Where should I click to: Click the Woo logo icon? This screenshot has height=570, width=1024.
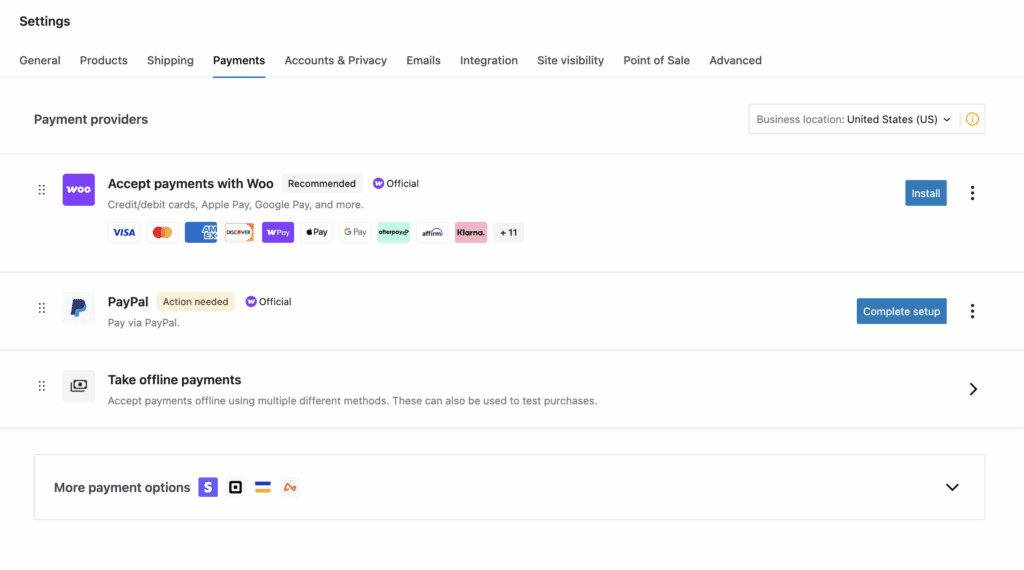[x=78, y=189]
